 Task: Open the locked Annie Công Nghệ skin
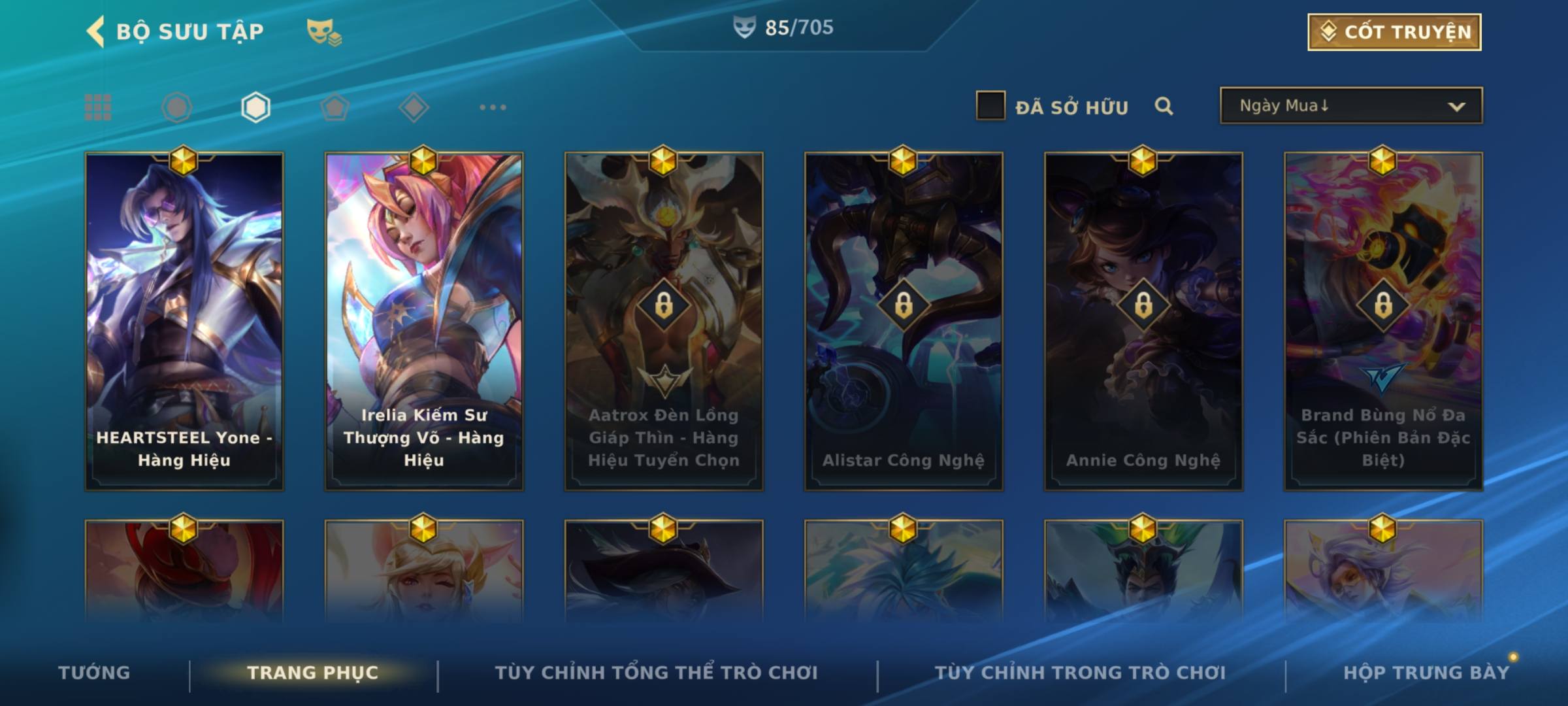(x=1143, y=322)
